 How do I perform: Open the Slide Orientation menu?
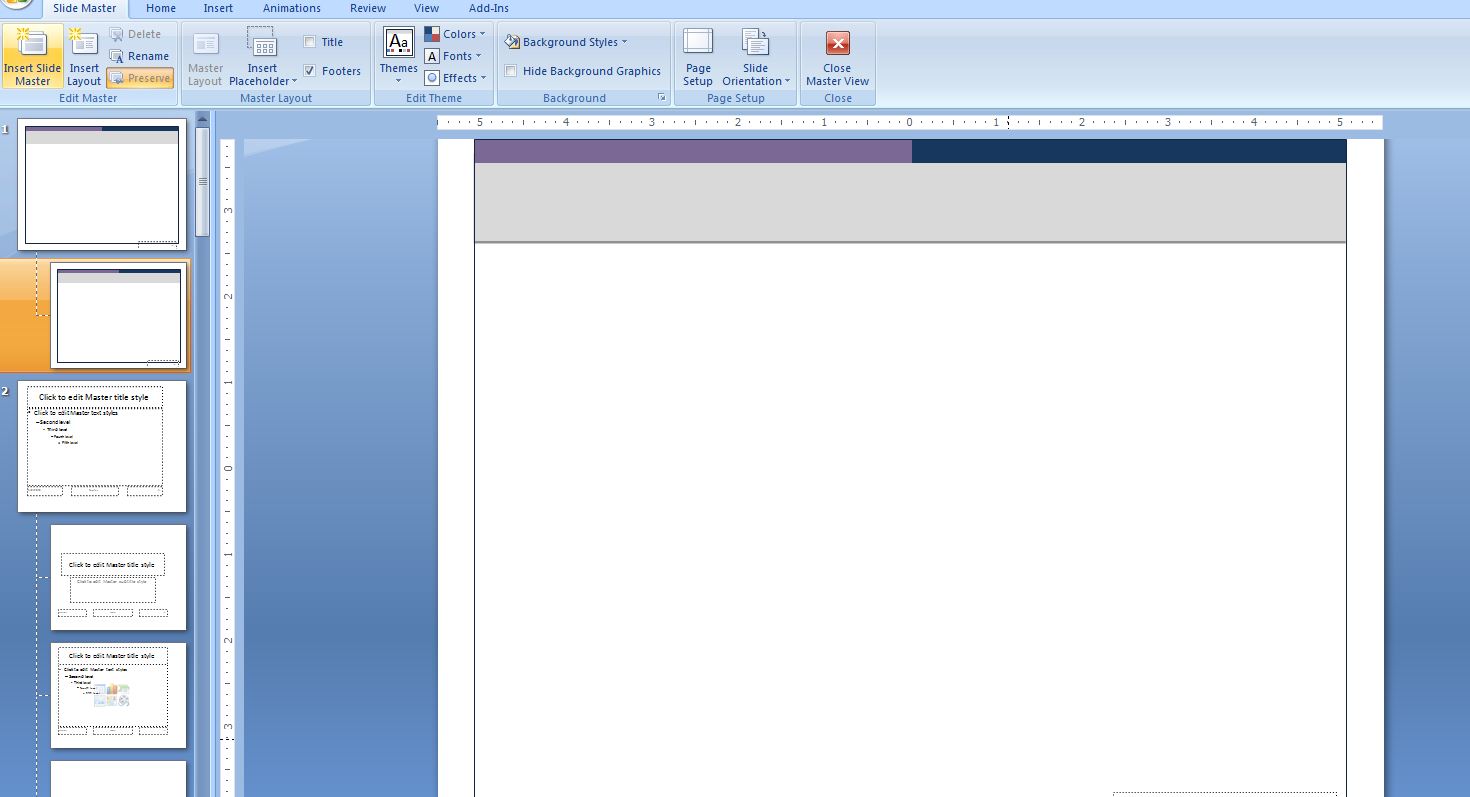pos(756,57)
